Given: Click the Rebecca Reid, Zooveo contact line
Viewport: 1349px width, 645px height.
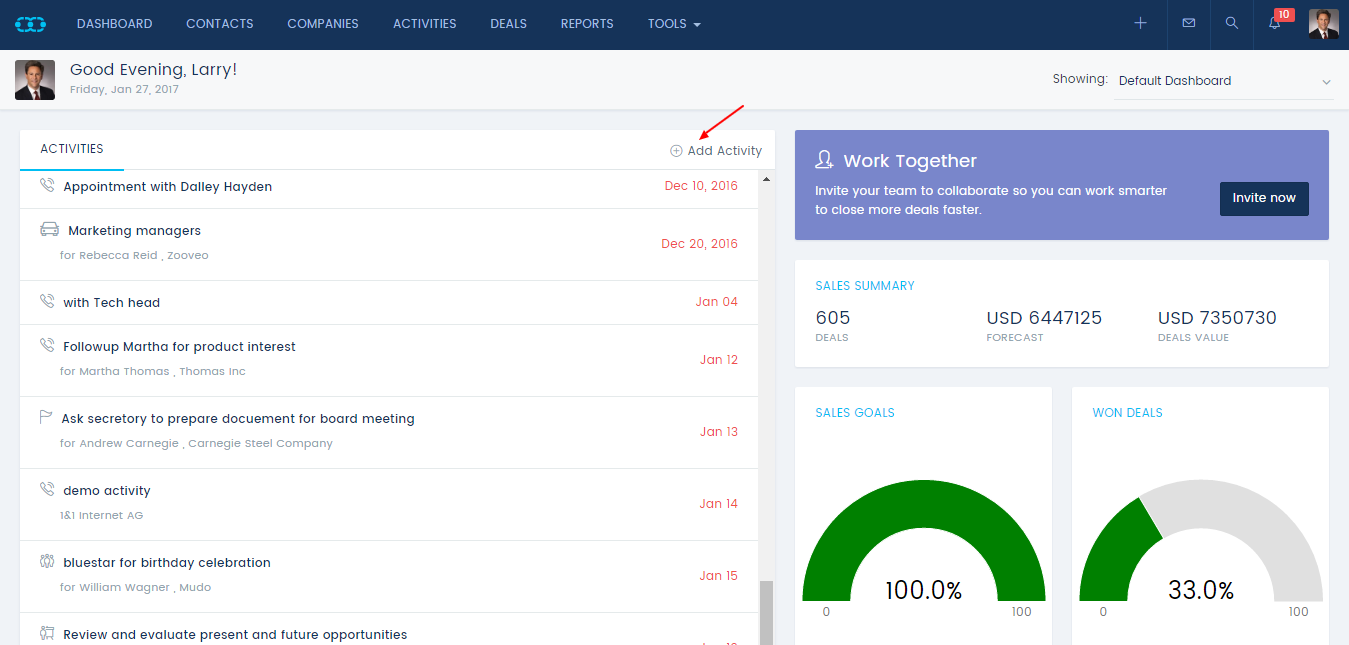Looking at the screenshot, I should (134, 255).
